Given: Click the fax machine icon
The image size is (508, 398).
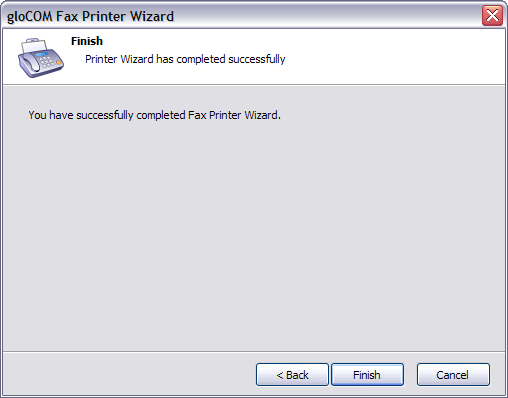Looking at the screenshot, I should tap(41, 58).
